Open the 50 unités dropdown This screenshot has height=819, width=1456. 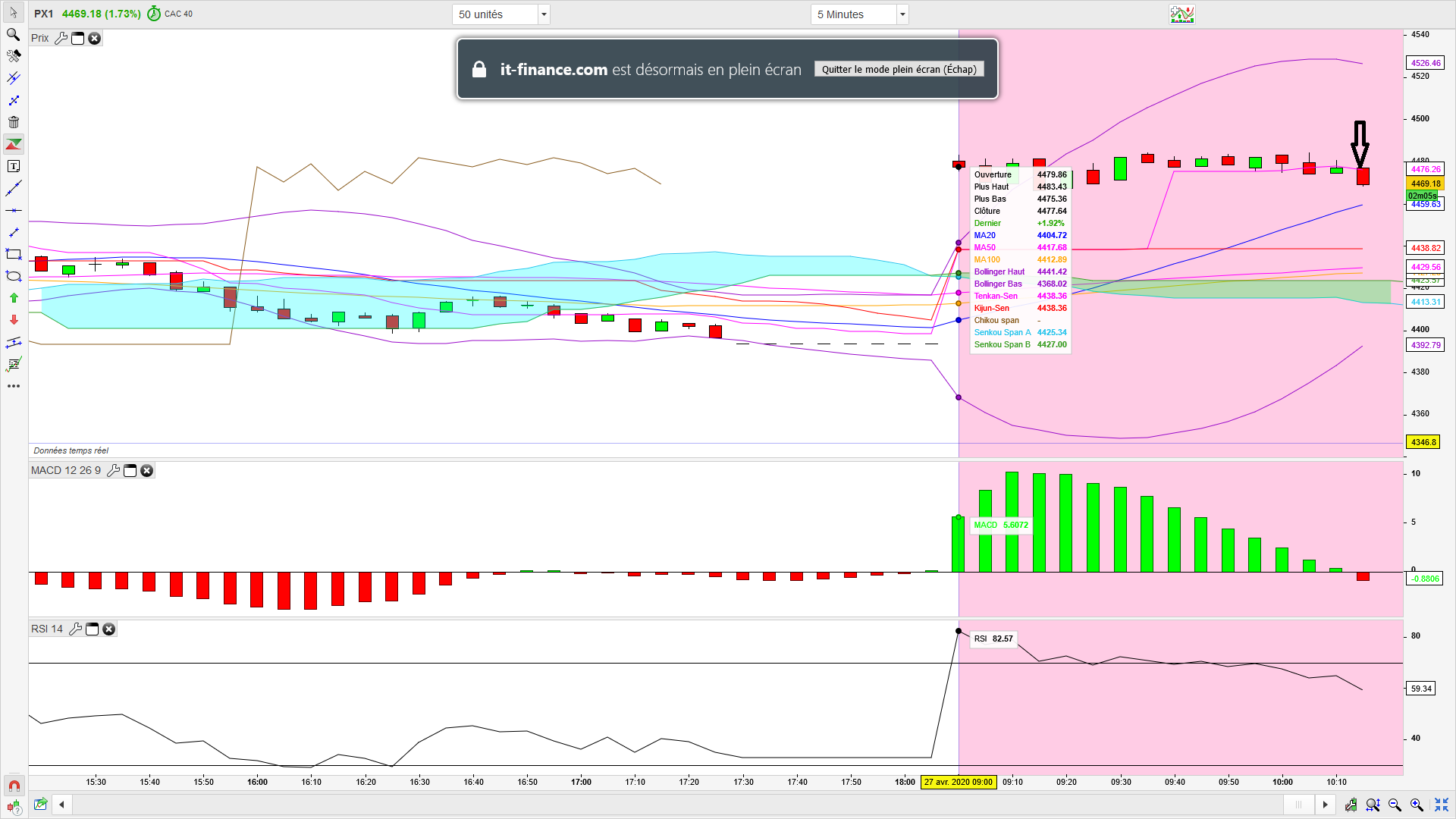[543, 14]
